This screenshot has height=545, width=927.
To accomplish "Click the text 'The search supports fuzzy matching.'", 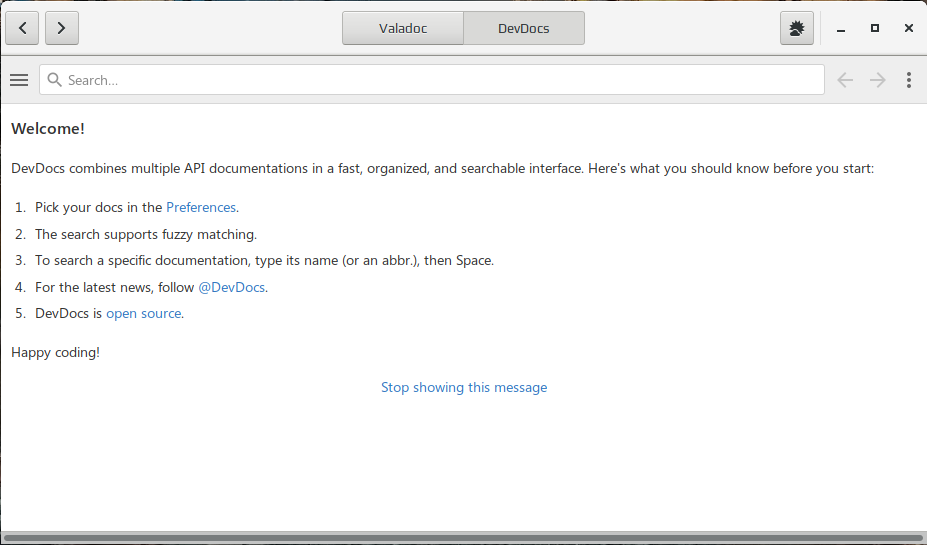I will pos(146,235).
